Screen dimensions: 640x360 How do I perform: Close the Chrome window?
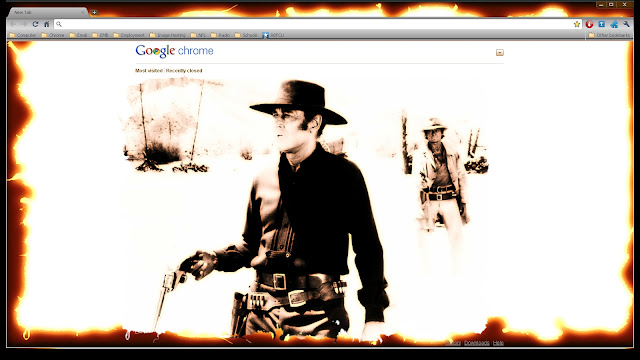click(x=624, y=5)
